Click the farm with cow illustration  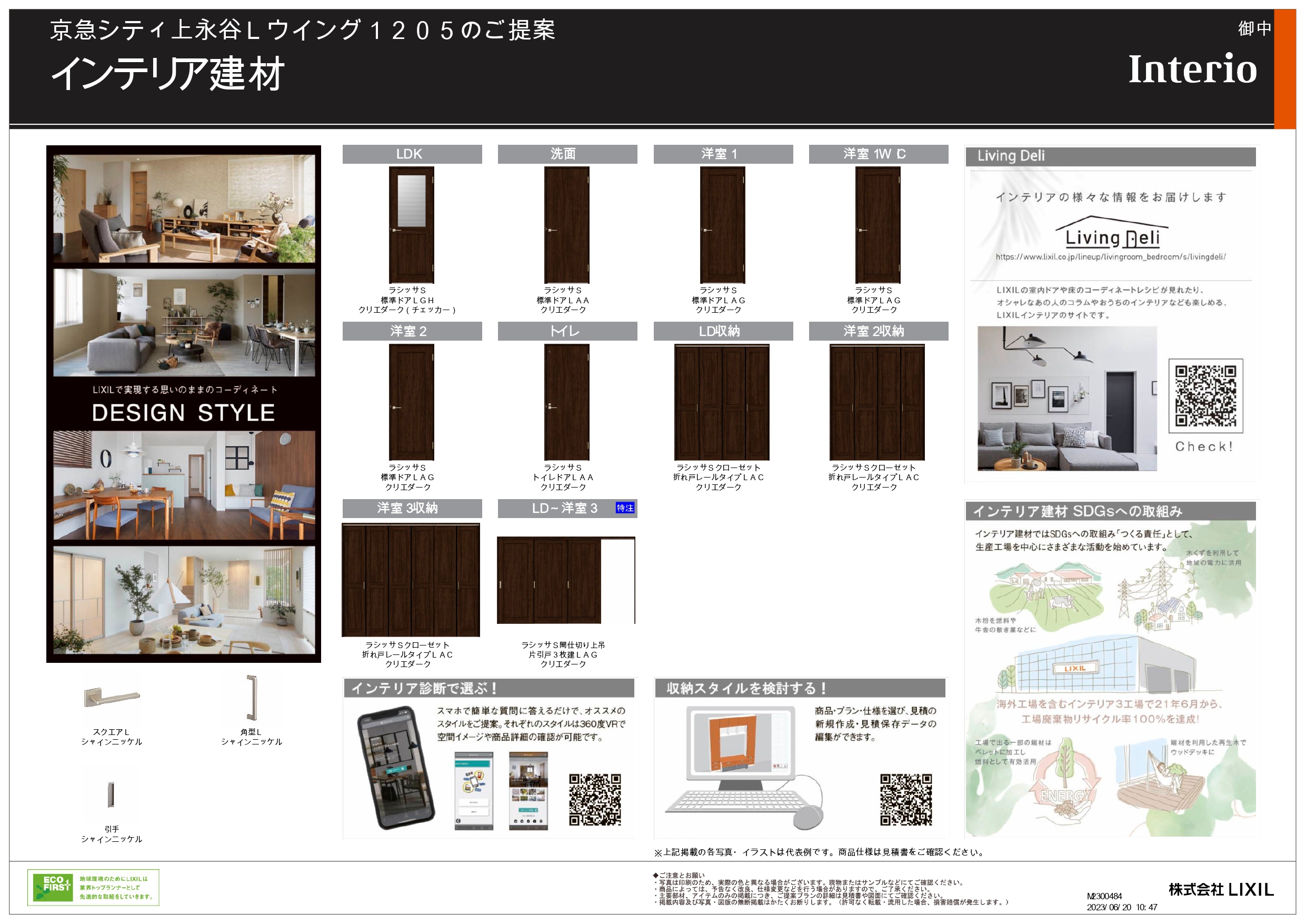pos(1045,598)
